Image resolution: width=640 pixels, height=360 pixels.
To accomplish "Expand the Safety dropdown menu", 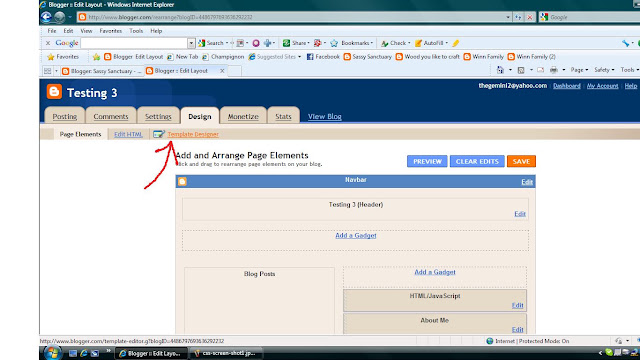I will click(604, 70).
